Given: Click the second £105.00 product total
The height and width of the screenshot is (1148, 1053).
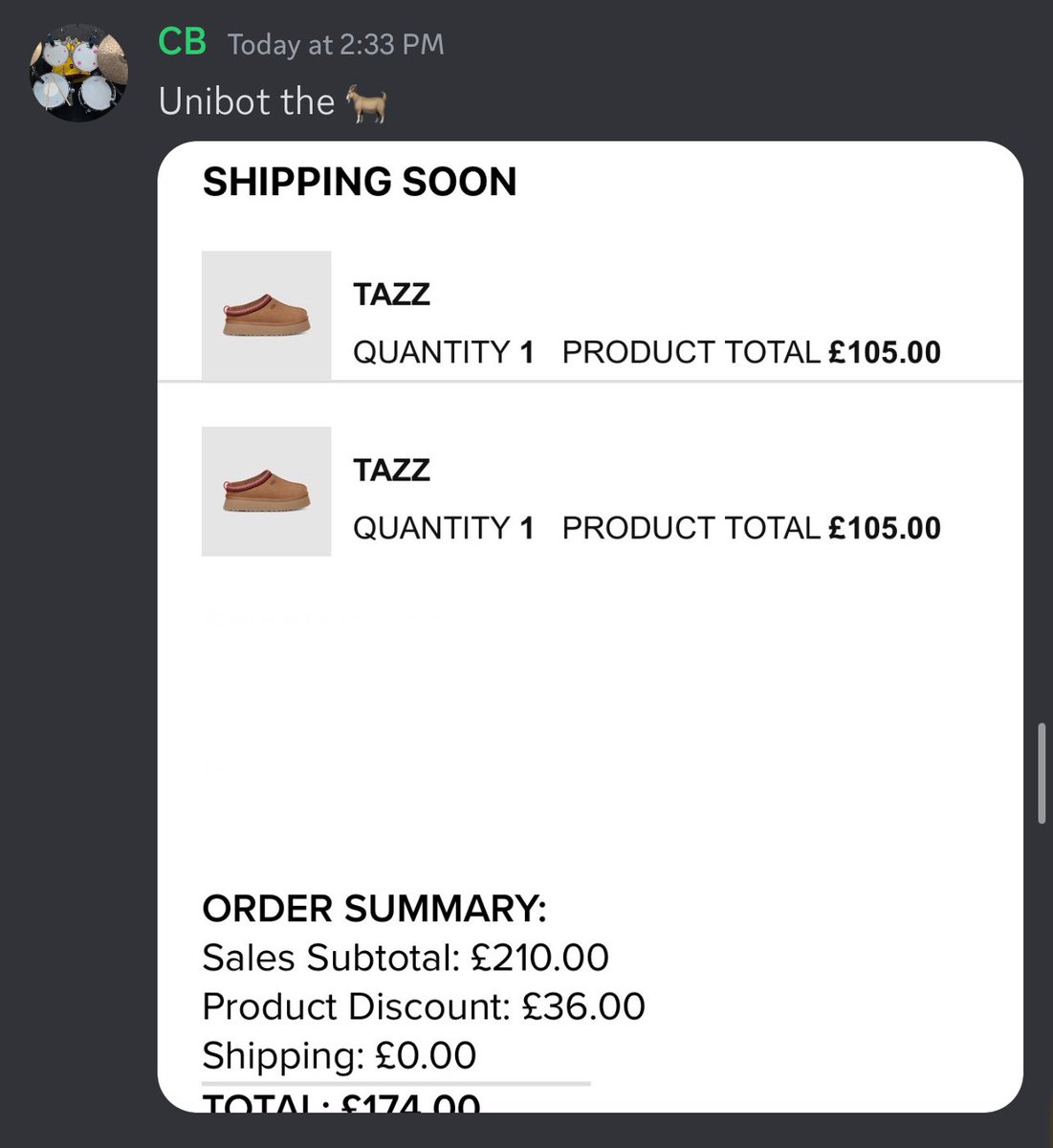Looking at the screenshot, I should (885, 528).
